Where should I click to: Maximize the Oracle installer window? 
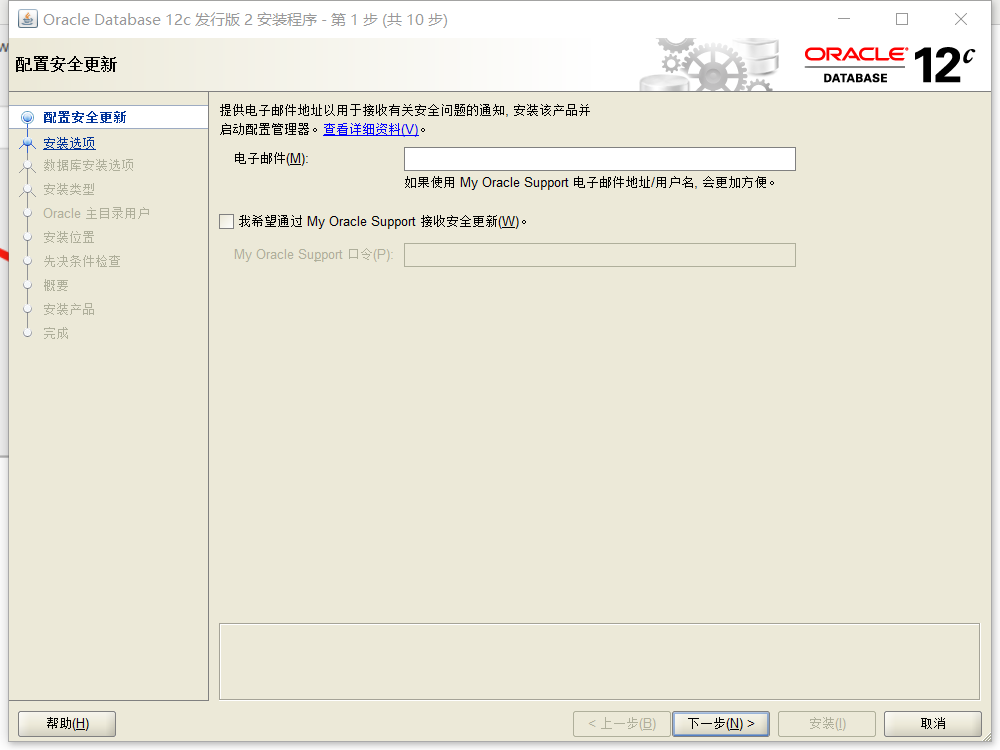[902, 19]
